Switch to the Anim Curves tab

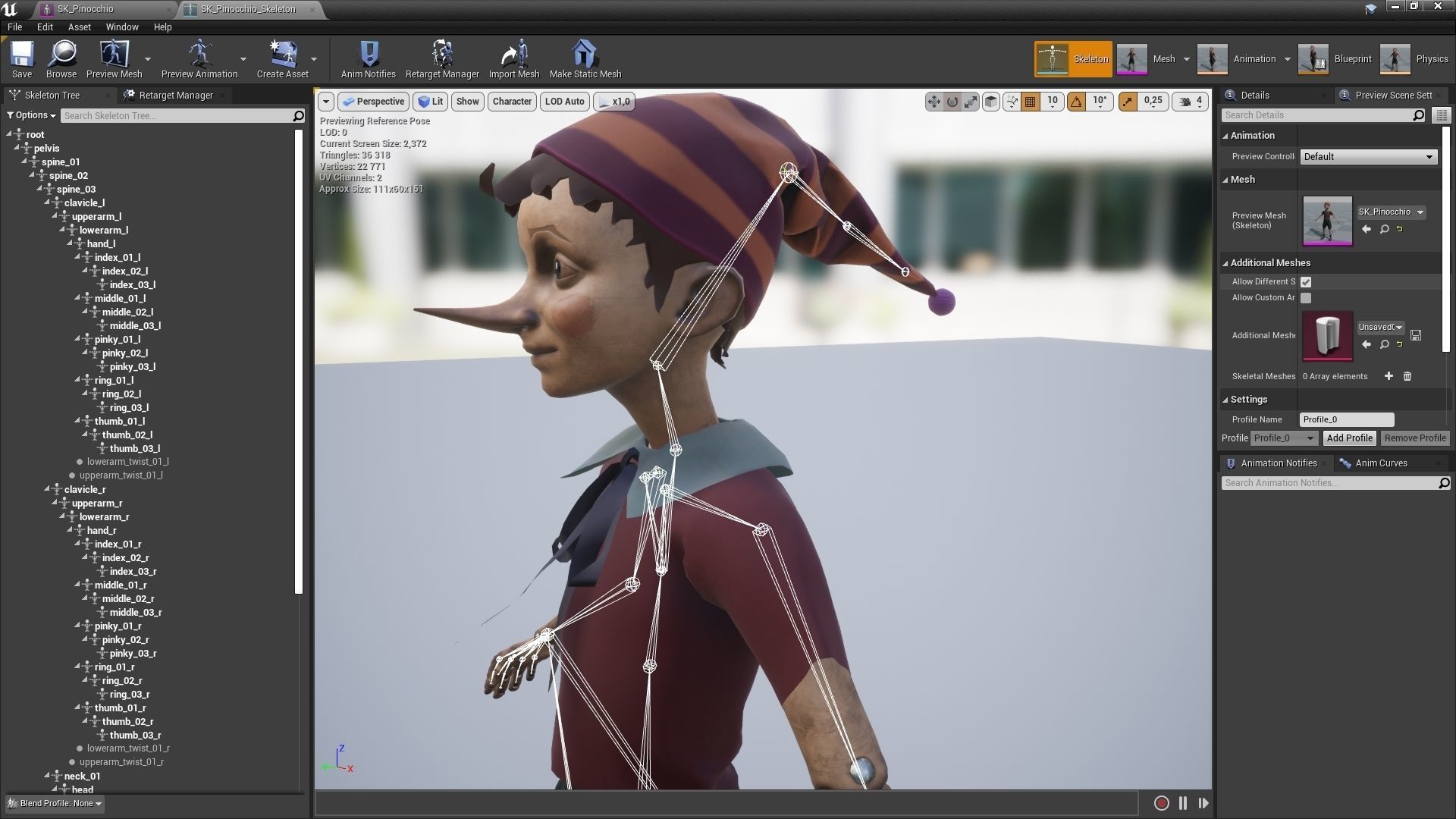click(1381, 463)
